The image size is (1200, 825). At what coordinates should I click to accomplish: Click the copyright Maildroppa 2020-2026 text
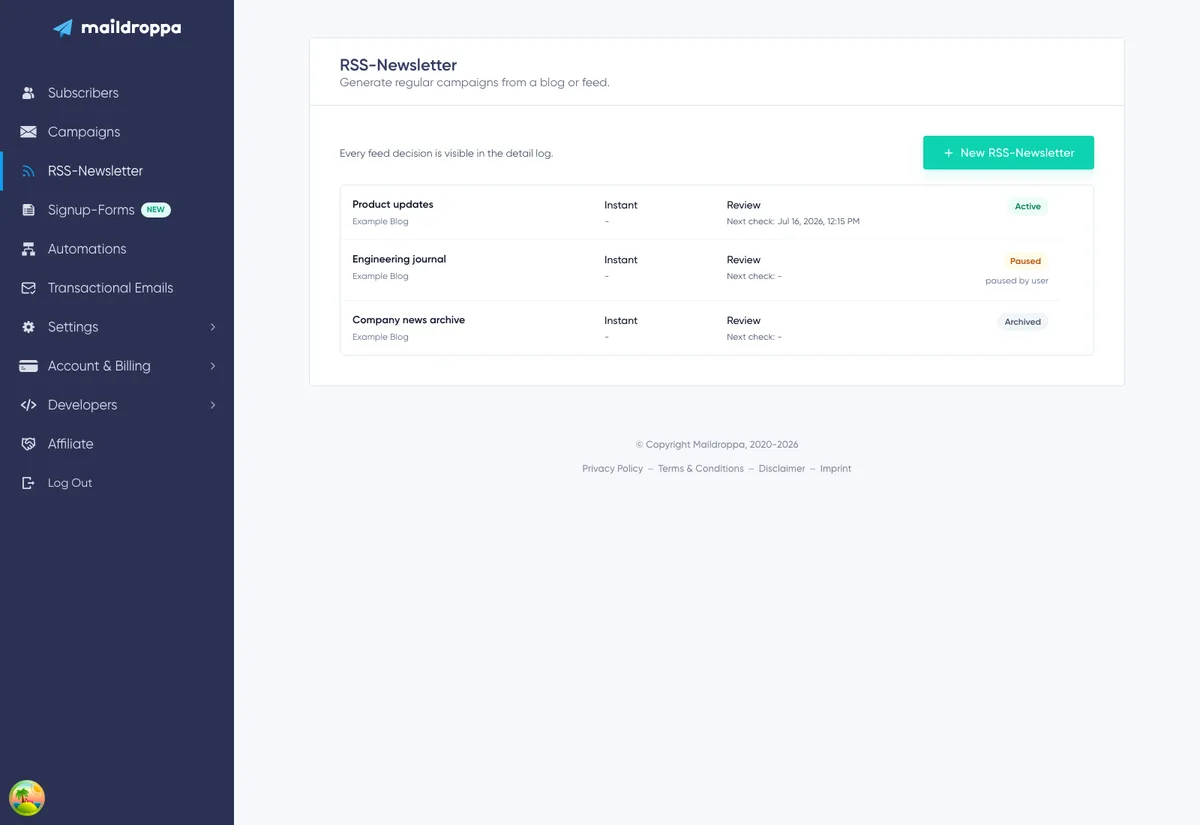tap(717, 445)
